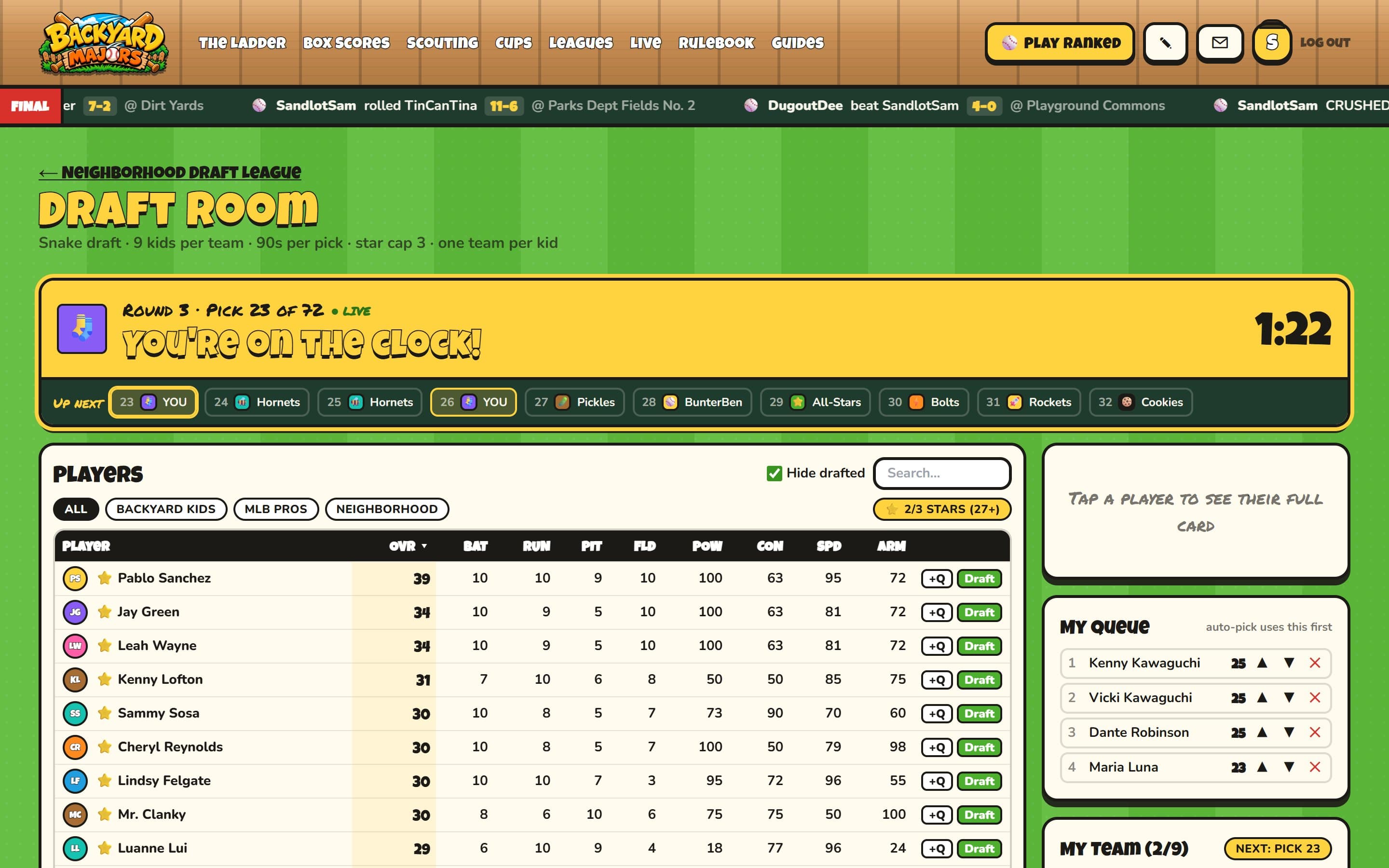Click the pencil edit icon button
The image size is (1389, 868).
pyautogui.click(x=1165, y=43)
